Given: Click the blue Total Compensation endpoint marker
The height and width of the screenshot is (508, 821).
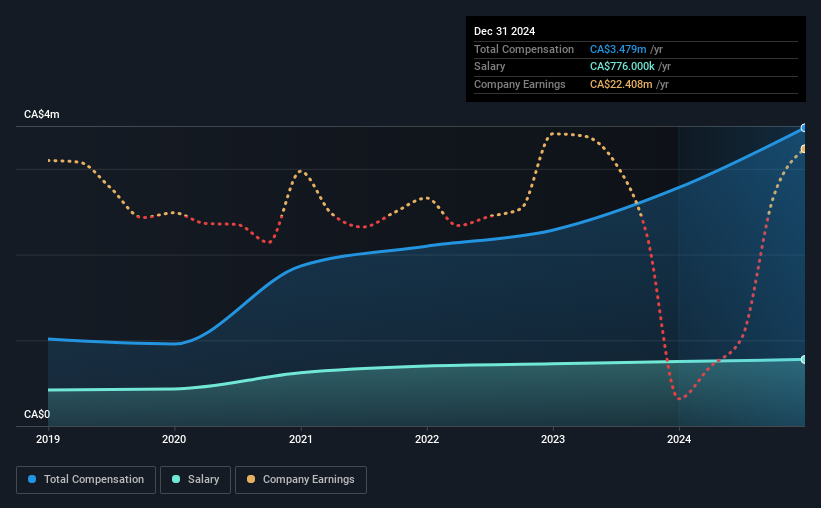Looking at the screenshot, I should point(804,128).
